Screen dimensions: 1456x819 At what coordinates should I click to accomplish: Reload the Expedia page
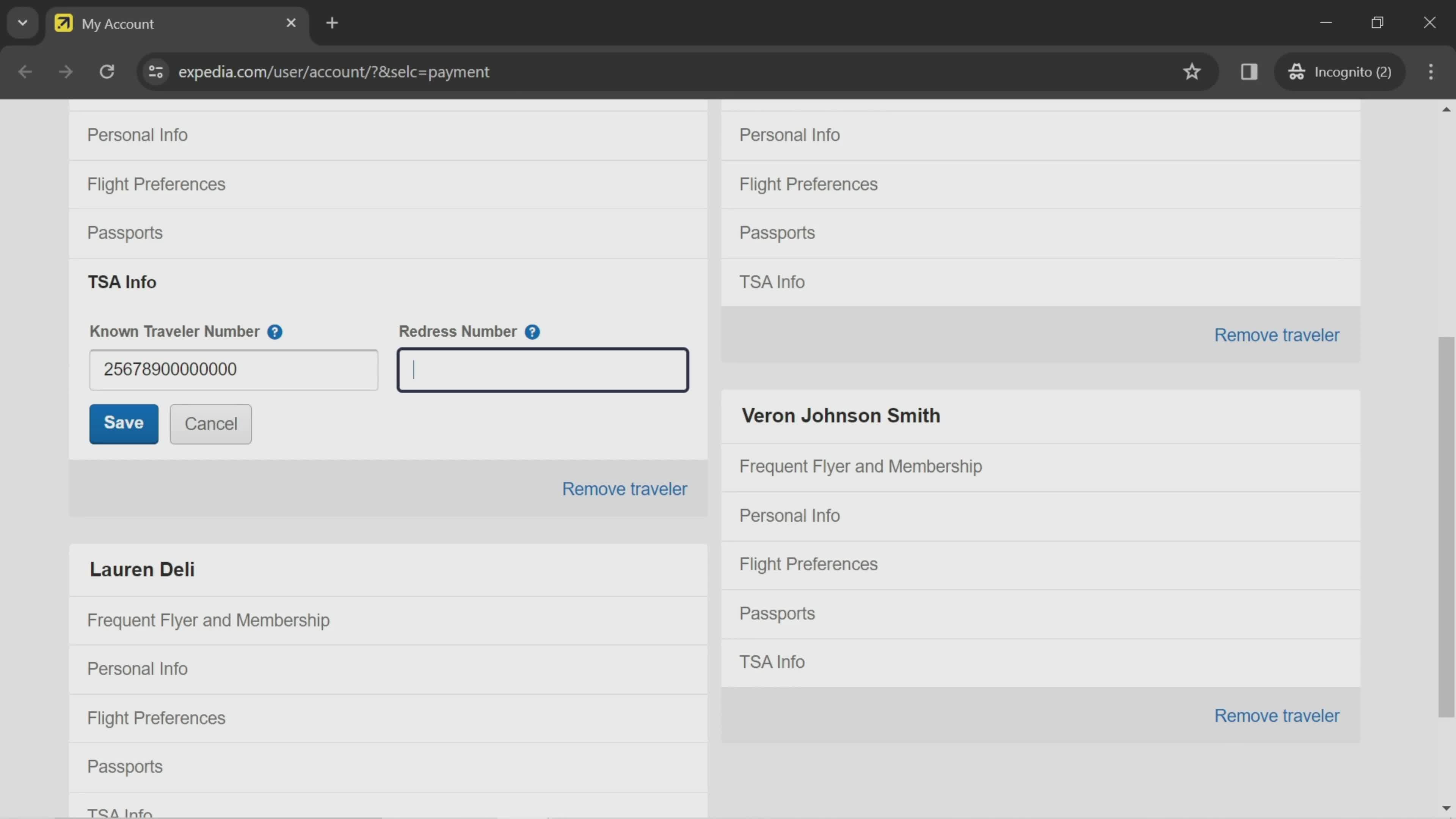coord(107,72)
